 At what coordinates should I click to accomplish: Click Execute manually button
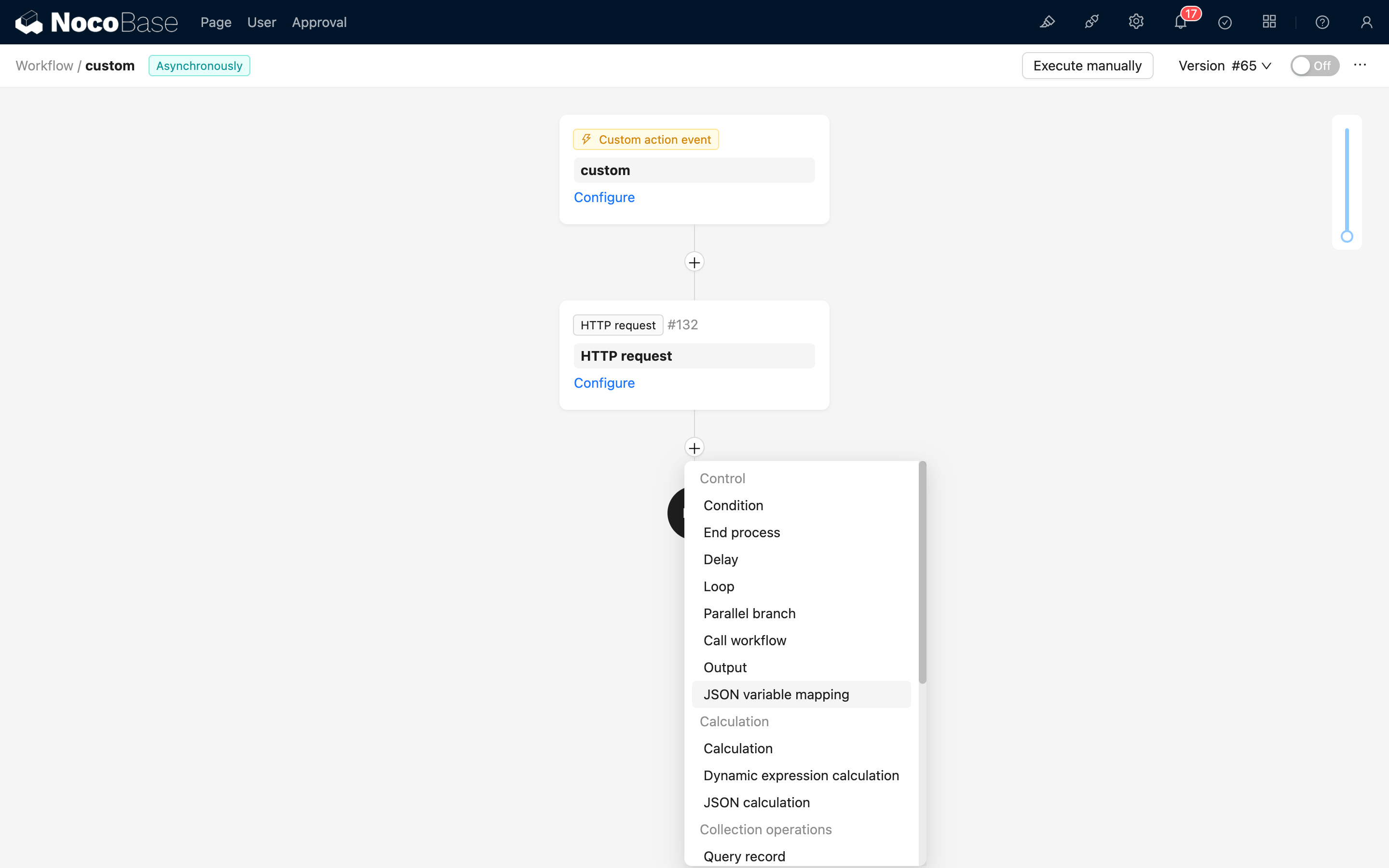click(x=1087, y=66)
